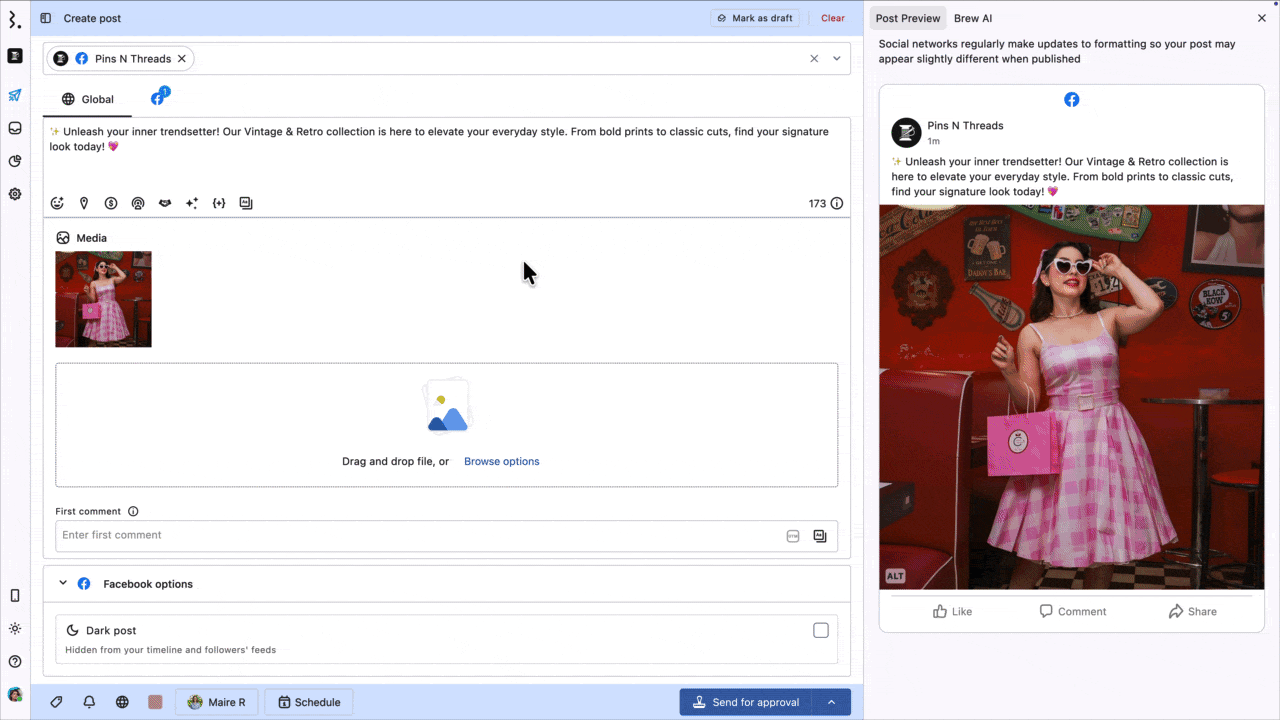This screenshot has width=1280, height=720.
Task: Open Settings gear in left sidebar
Action: coord(15,194)
